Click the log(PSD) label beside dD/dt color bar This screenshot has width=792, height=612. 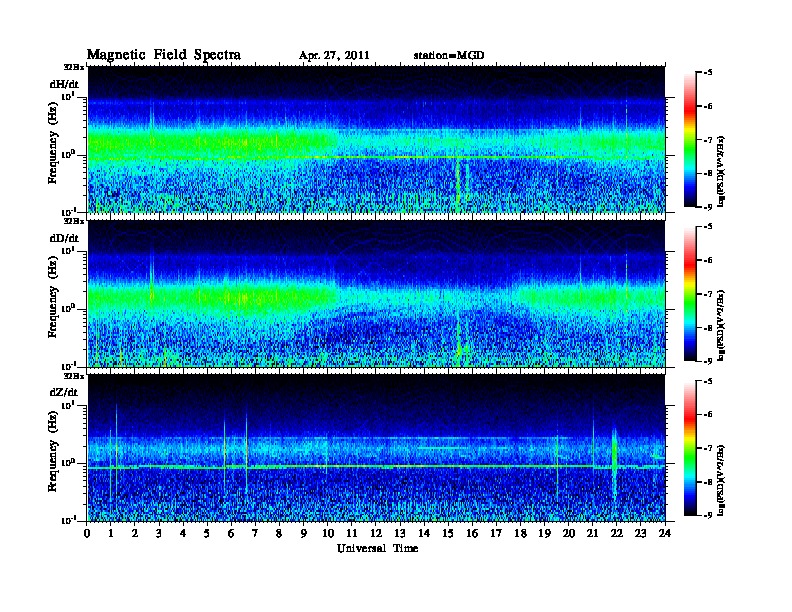click(721, 326)
